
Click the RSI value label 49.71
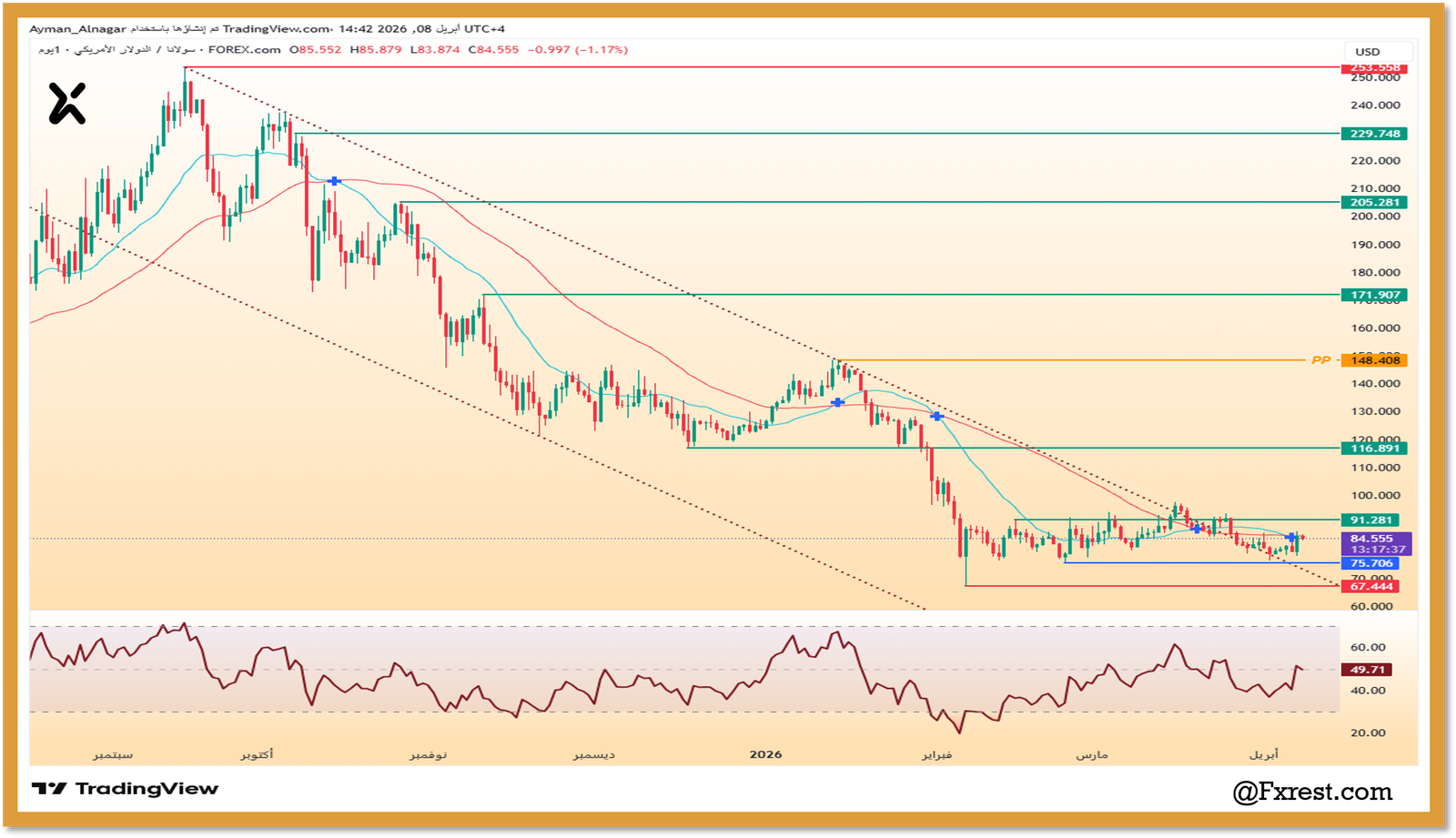1367,670
